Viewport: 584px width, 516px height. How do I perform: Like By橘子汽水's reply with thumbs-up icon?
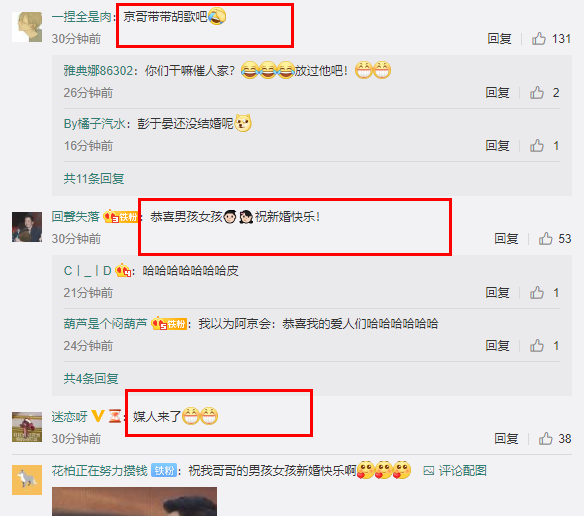coord(537,145)
